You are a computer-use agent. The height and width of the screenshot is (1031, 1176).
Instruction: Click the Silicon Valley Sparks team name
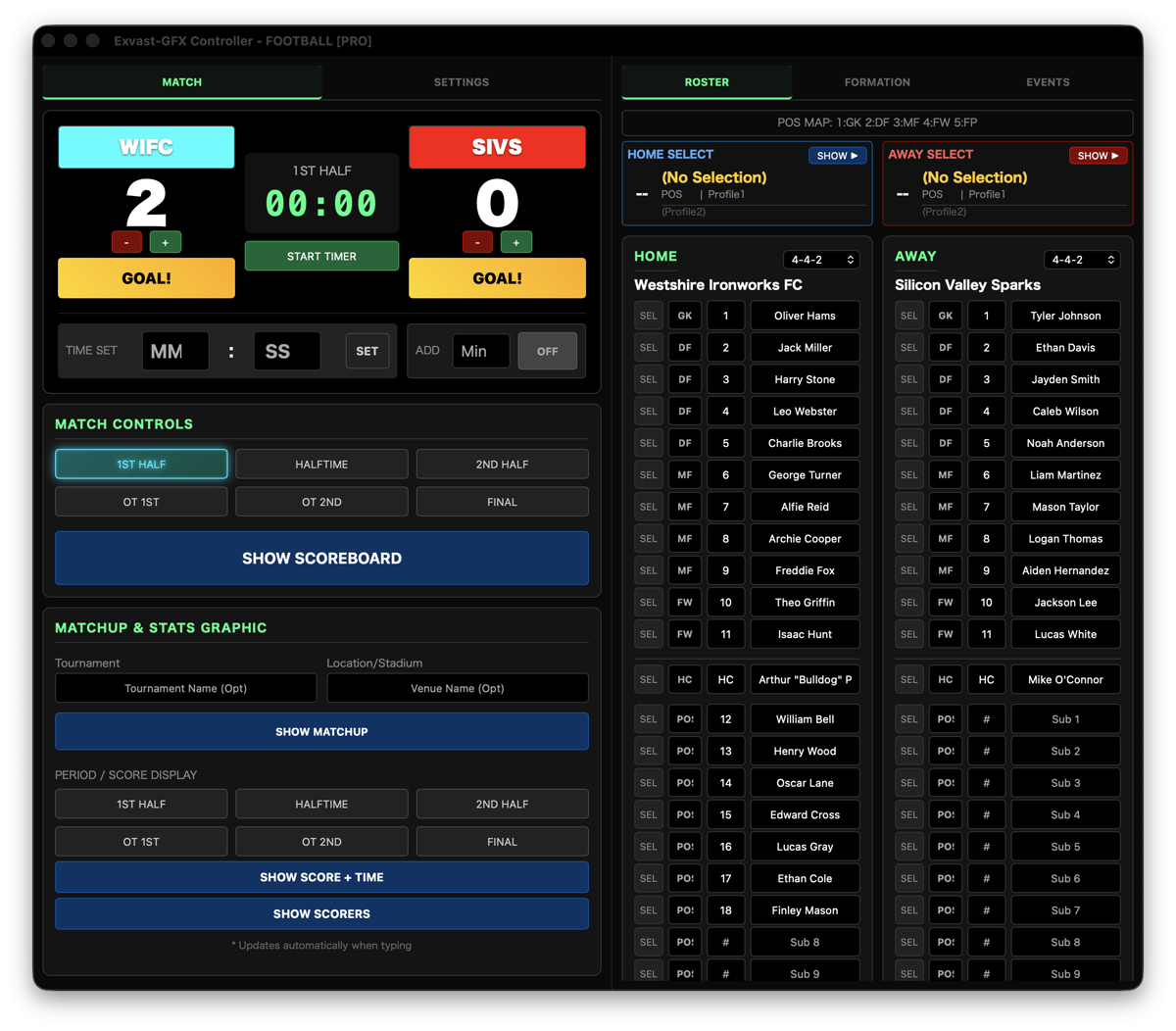pyautogui.click(x=967, y=285)
